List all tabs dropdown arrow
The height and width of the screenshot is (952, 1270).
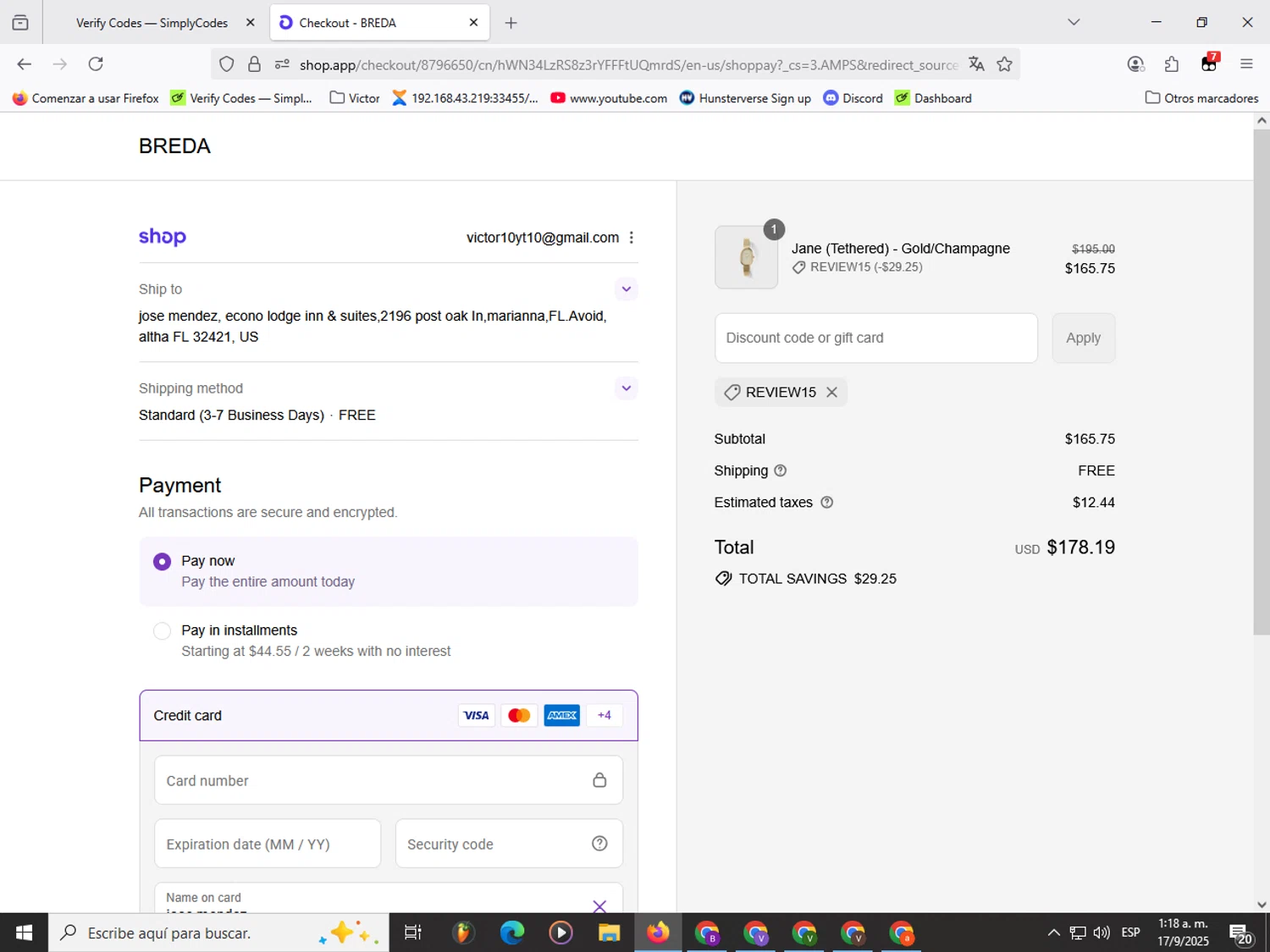[x=1074, y=22]
